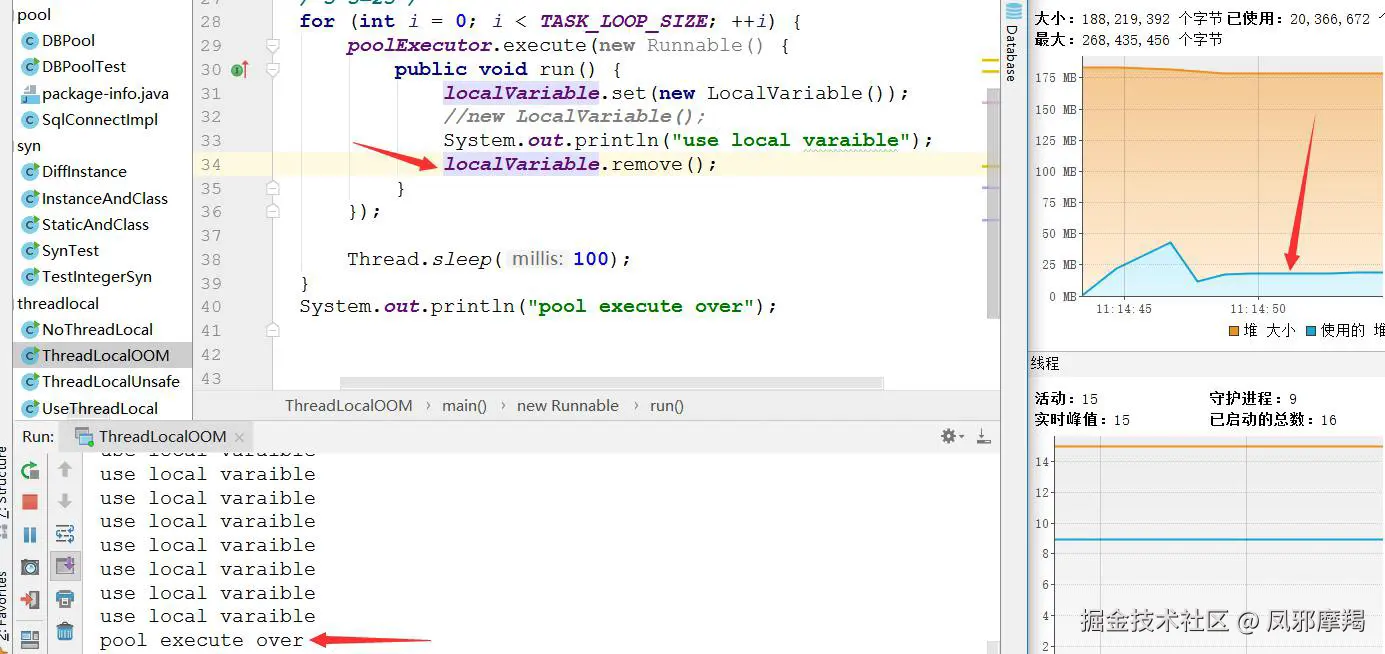Stop the running process with red square
The height and width of the screenshot is (654, 1385).
30,502
